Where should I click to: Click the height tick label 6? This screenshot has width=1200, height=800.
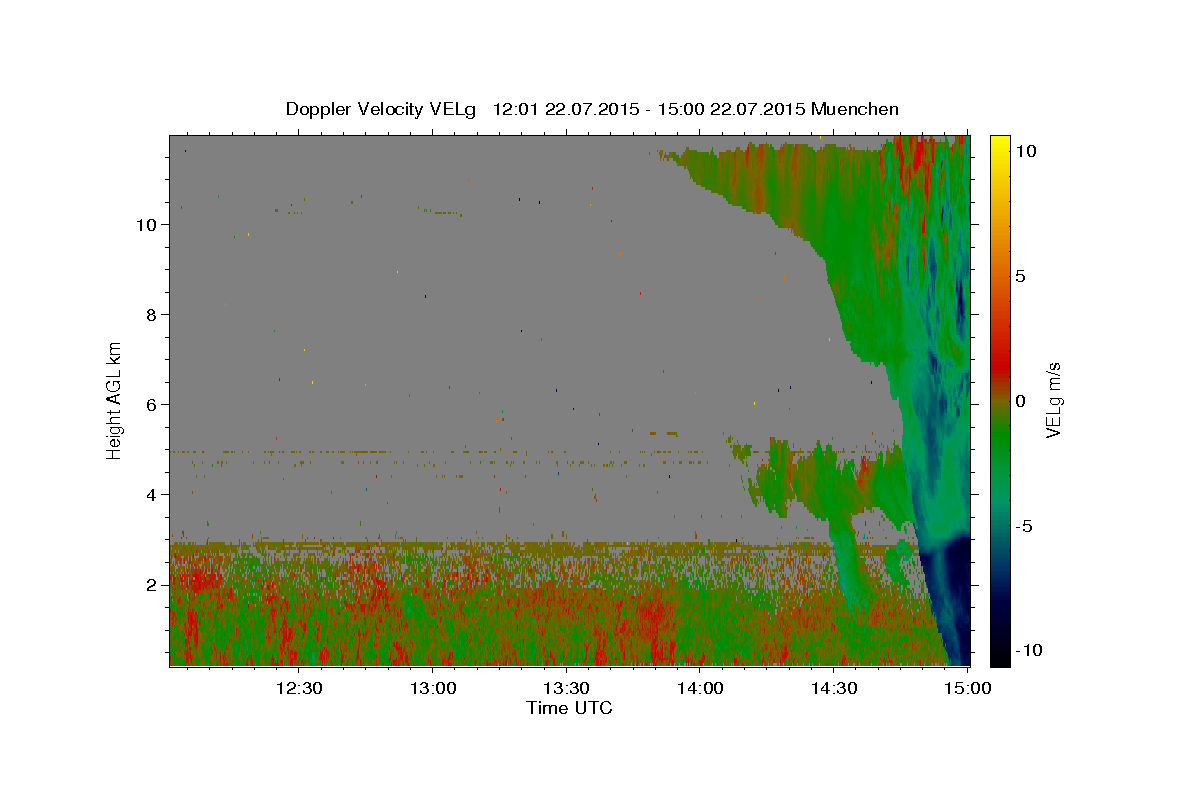click(153, 404)
